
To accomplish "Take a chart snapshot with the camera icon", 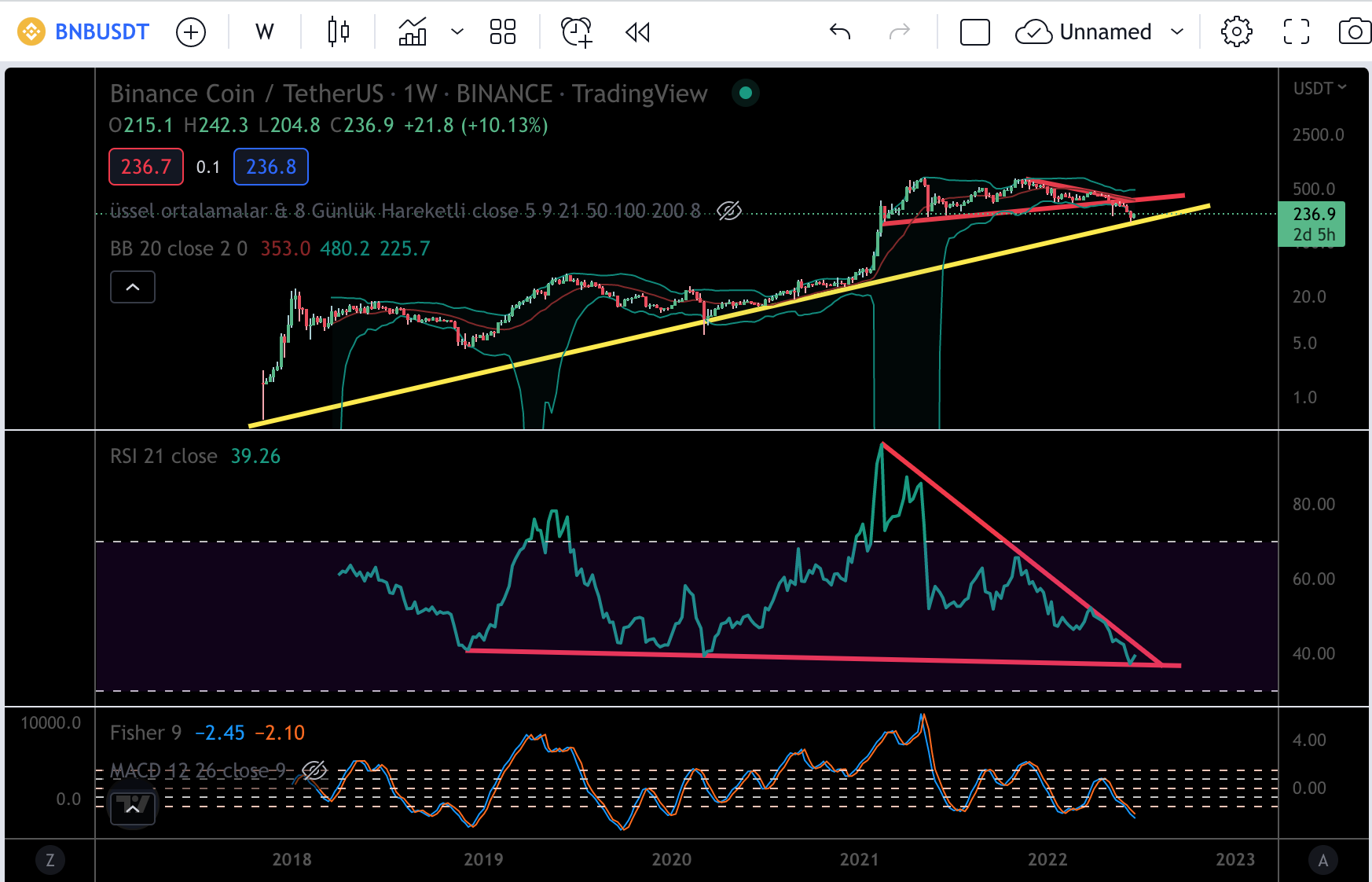I will click(1355, 32).
